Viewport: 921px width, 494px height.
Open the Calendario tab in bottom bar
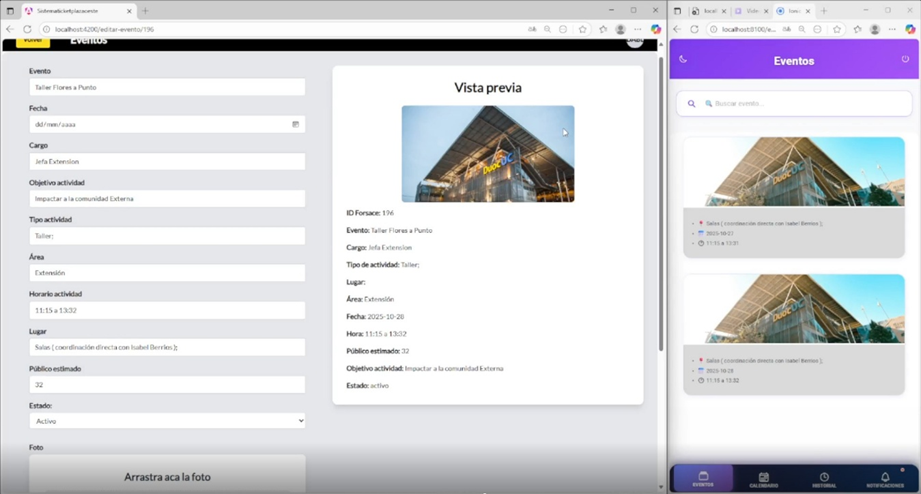[x=763, y=479]
